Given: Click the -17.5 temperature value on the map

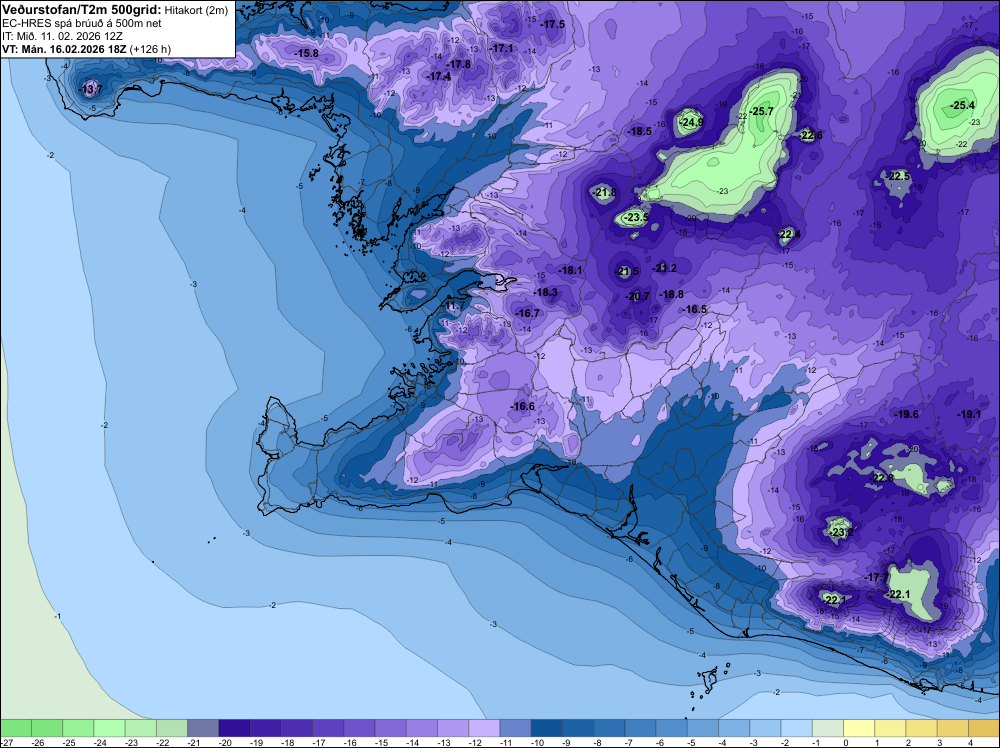Looking at the screenshot, I should [x=552, y=24].
